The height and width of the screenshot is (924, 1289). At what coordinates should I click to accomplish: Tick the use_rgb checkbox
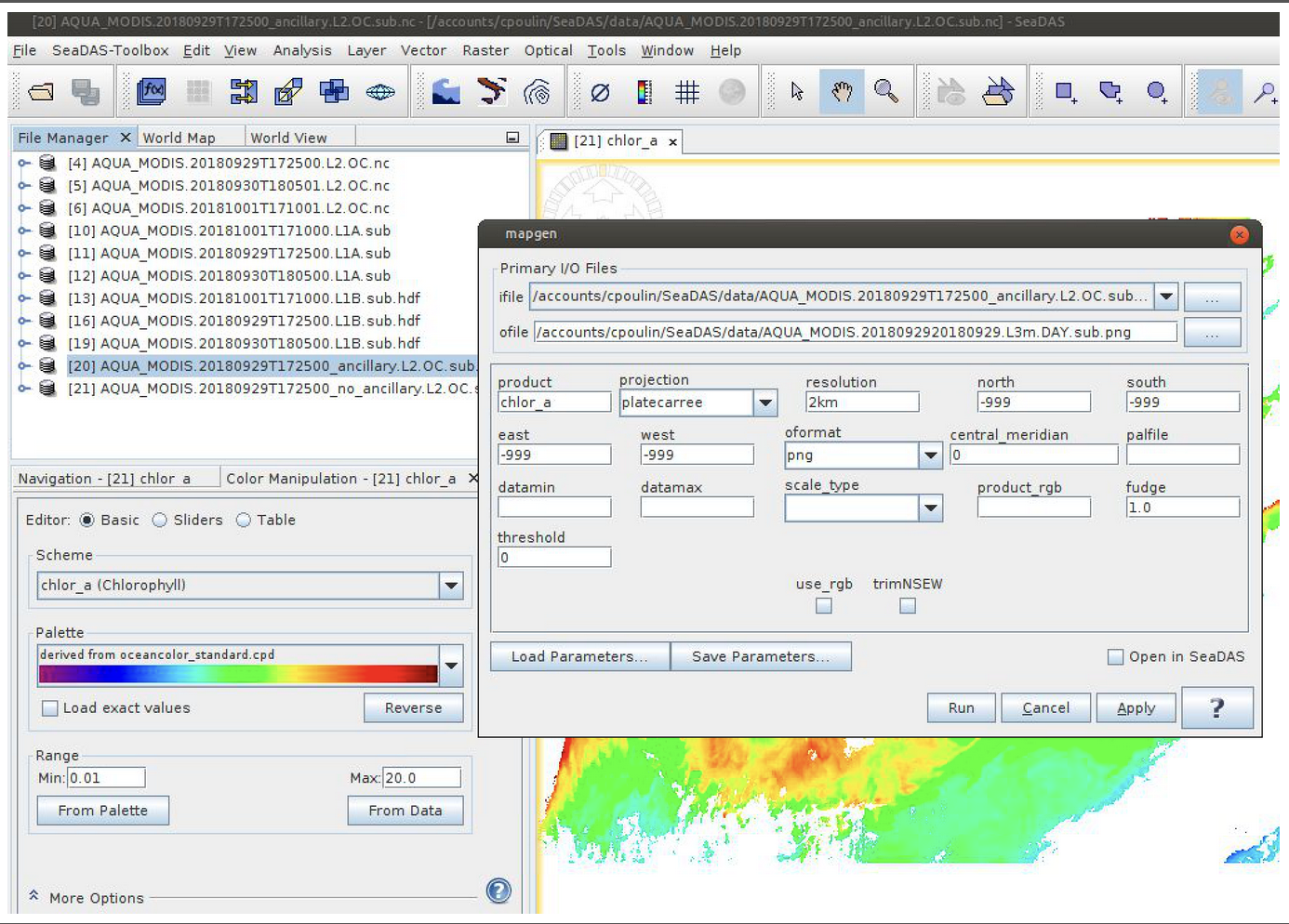[824, 605]
